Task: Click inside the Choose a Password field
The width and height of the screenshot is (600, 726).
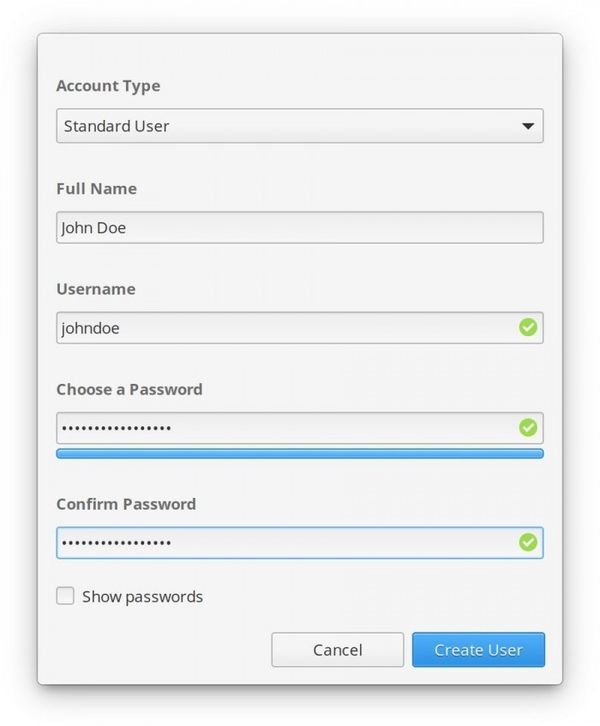Action: tap(300, 428)
